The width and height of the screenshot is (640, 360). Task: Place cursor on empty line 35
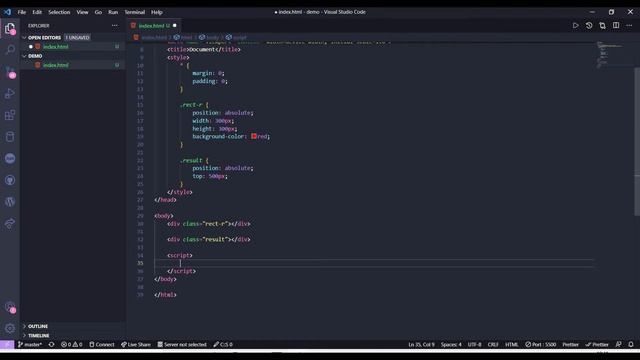pos(373,263)
